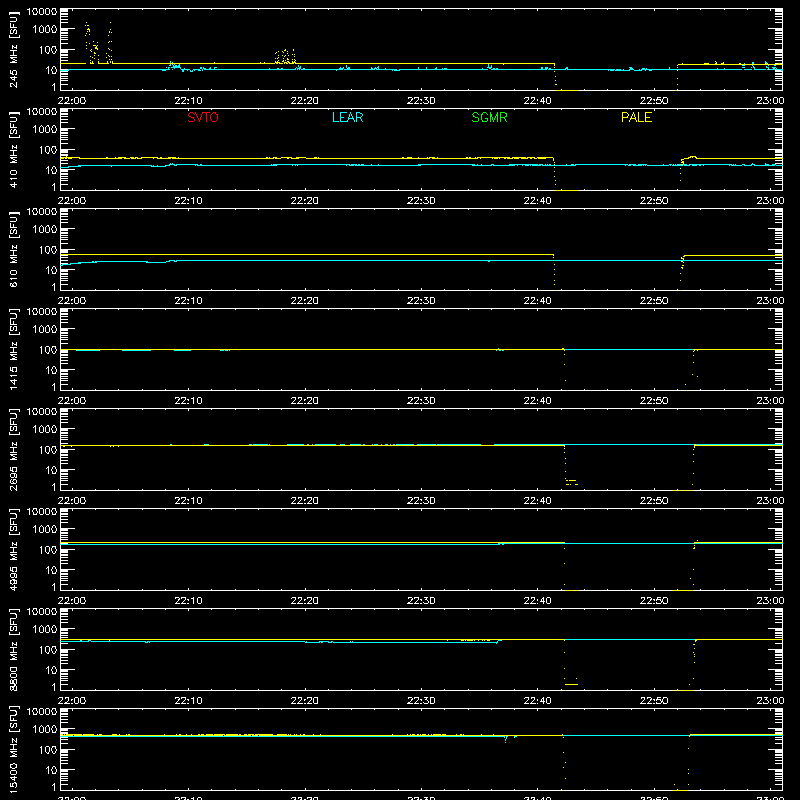Viewport: 800px width, 800px height.
Task: Select the 4995 MHz [SFU] axis title
Action: [13, 550]
